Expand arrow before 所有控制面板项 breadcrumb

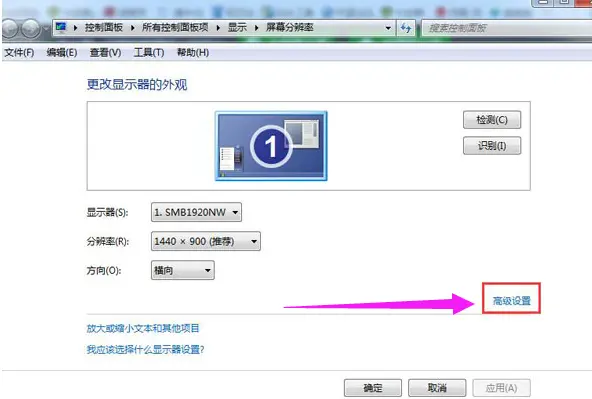pos(133,28)
